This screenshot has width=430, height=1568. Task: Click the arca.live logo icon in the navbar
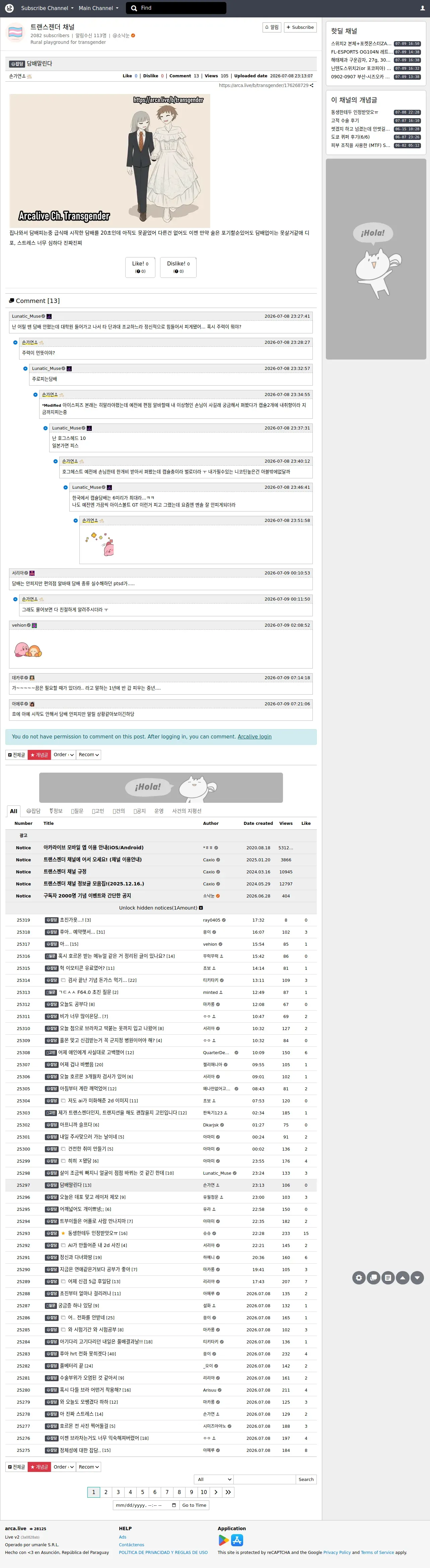9,8
